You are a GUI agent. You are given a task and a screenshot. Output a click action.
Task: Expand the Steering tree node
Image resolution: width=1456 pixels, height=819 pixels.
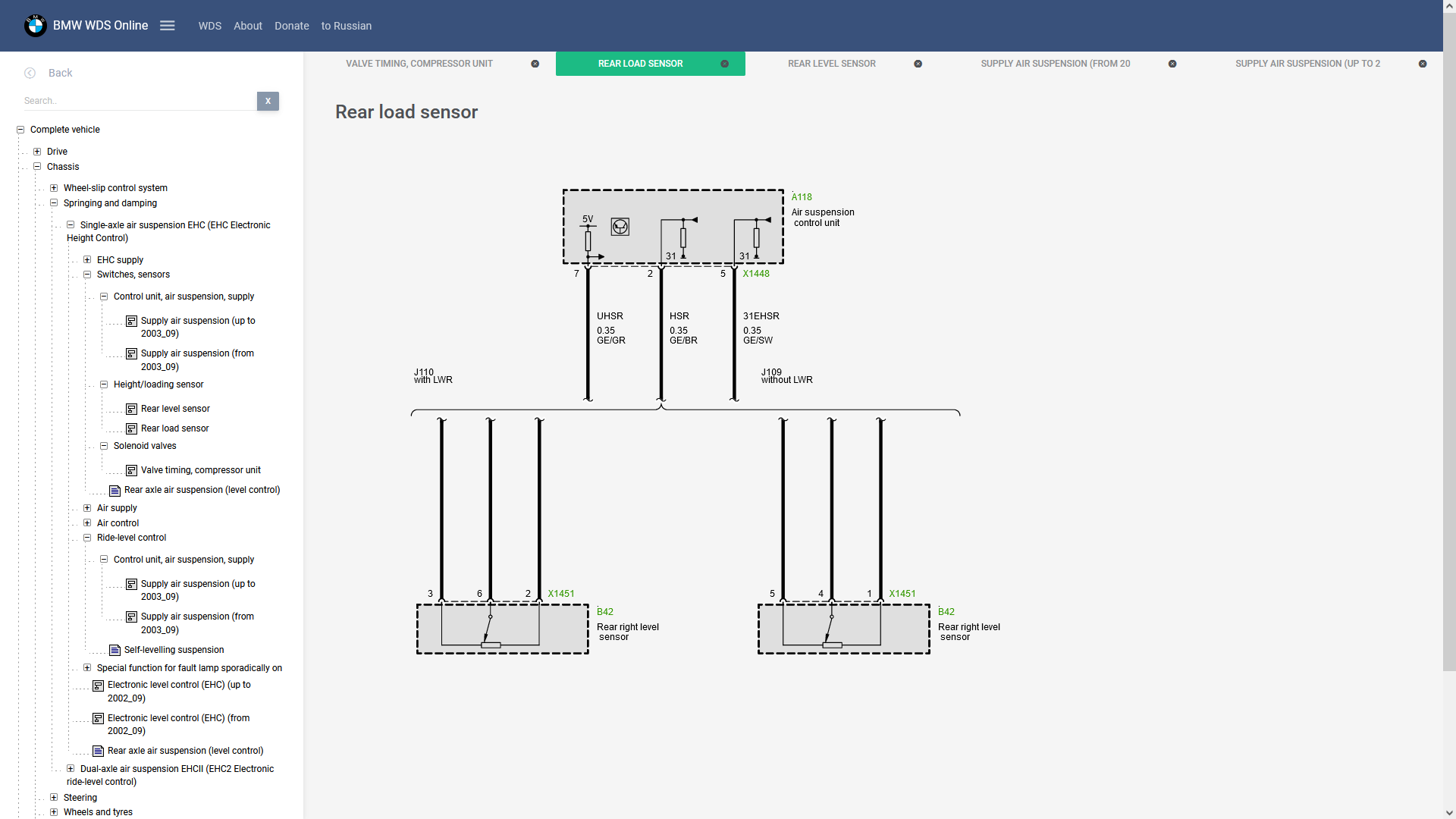[54, 798]
